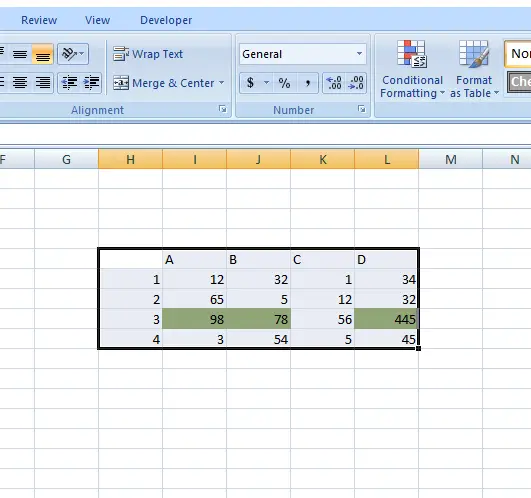This screenshot has height=498, width=531.
Task: Click the Decrease Indent icon
Action: tap(69, 83)
